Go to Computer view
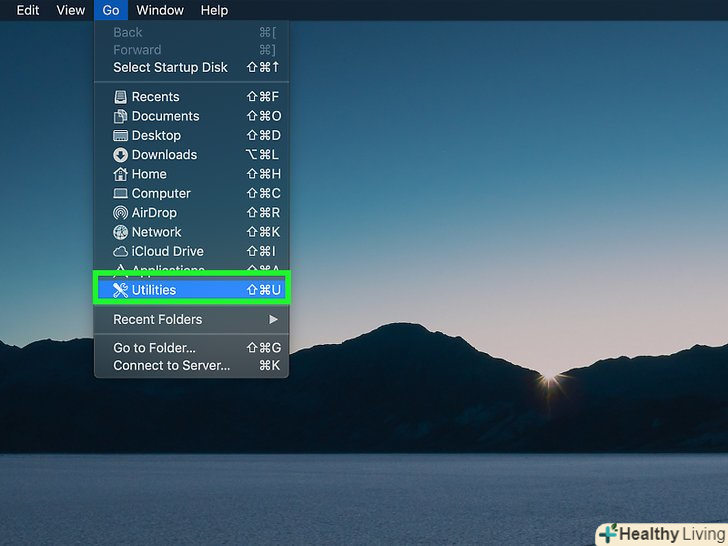The height and width of the screenshot is (546, 728). (191, 193)
